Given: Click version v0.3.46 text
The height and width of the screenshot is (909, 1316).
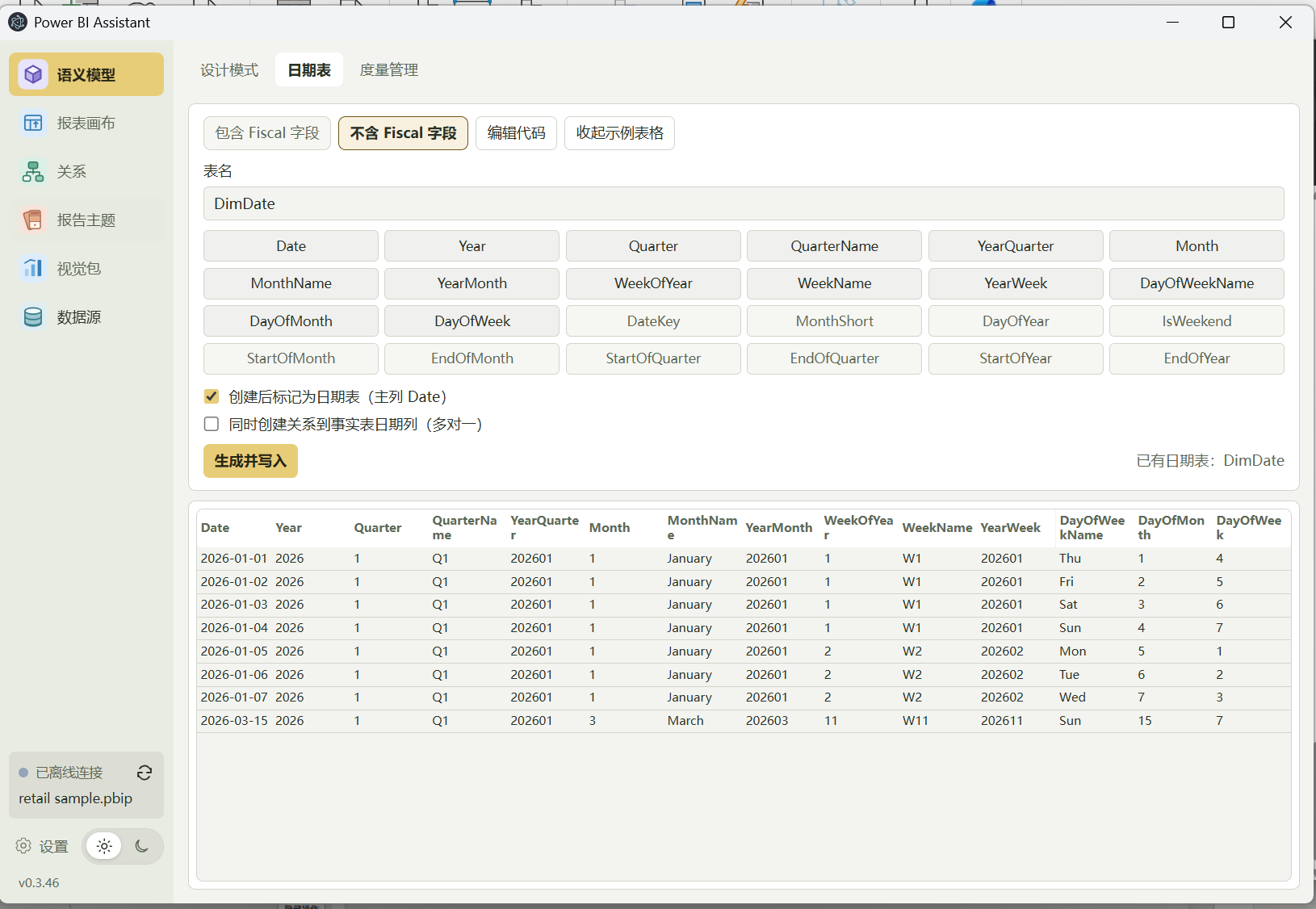Looking at the screenshot, I should click(x=39, y=882).
